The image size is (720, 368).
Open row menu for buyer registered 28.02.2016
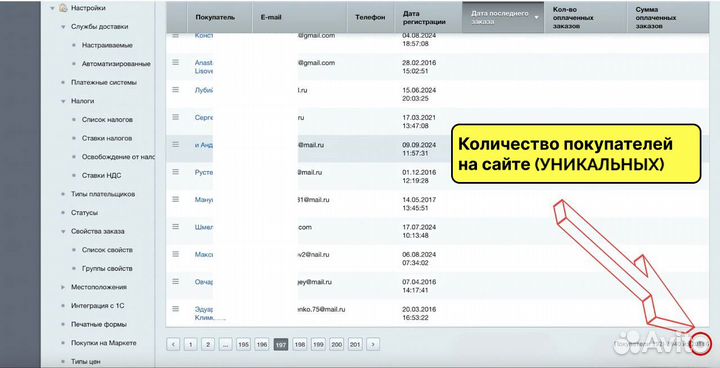coord(175,62)
